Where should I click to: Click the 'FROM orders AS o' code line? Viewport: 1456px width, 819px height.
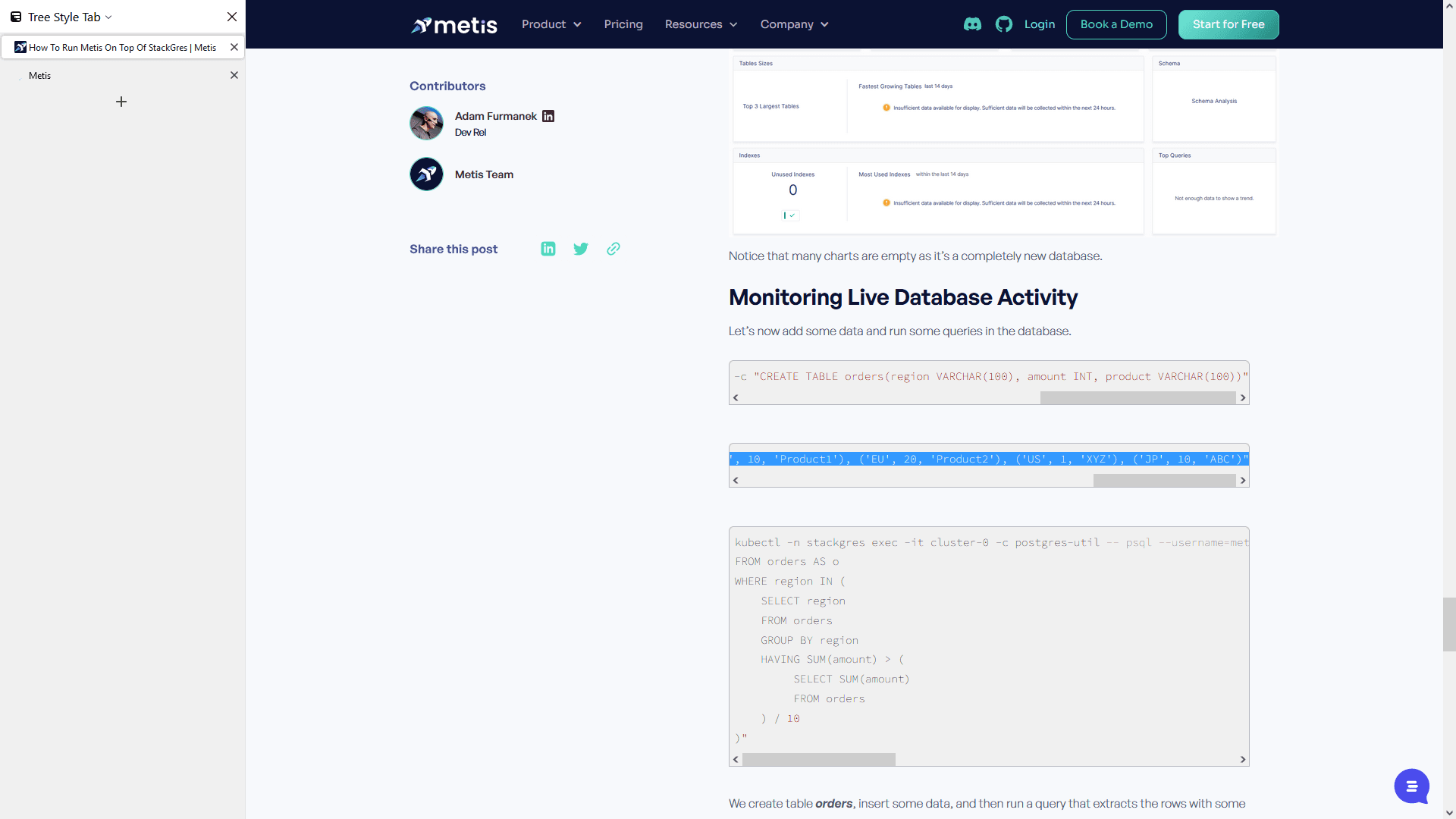[786, 561]
